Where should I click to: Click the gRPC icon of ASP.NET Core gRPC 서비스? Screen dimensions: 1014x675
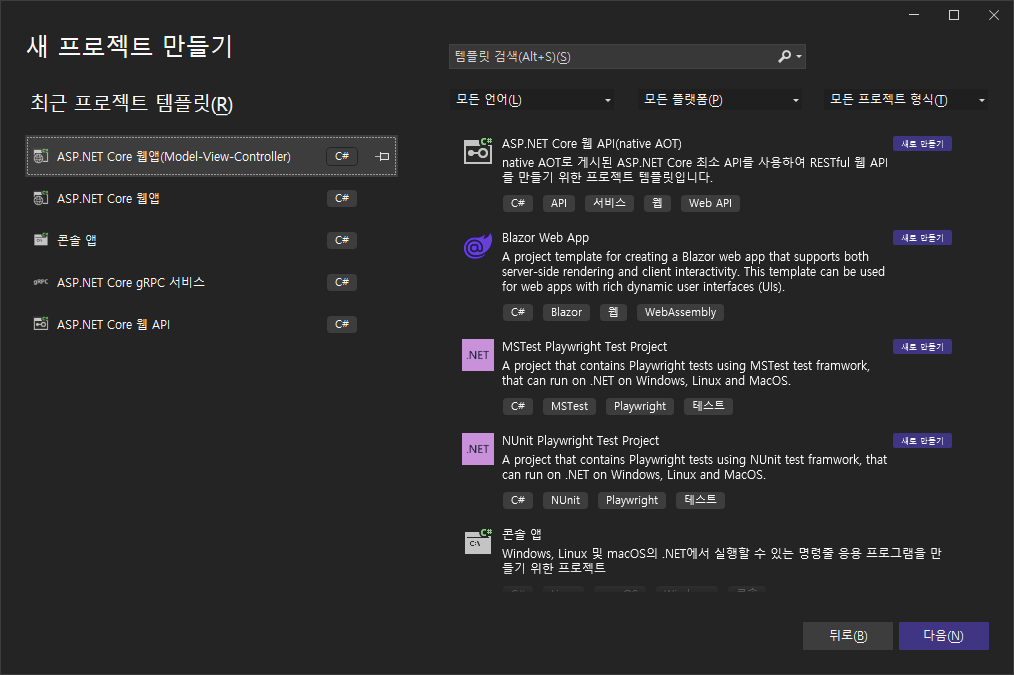click(x=41, y=282)
